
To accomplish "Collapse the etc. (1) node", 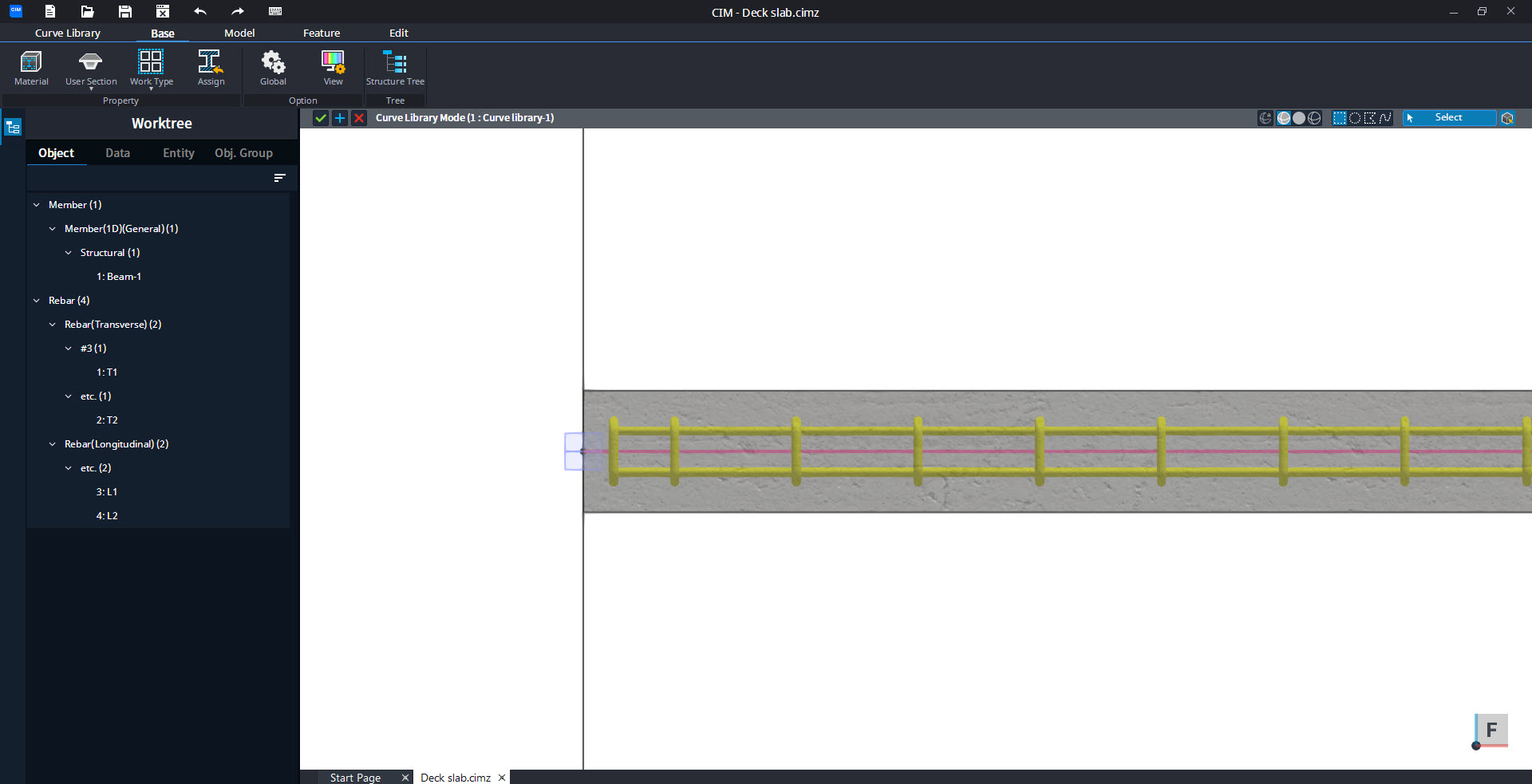I will pos(68,396).
